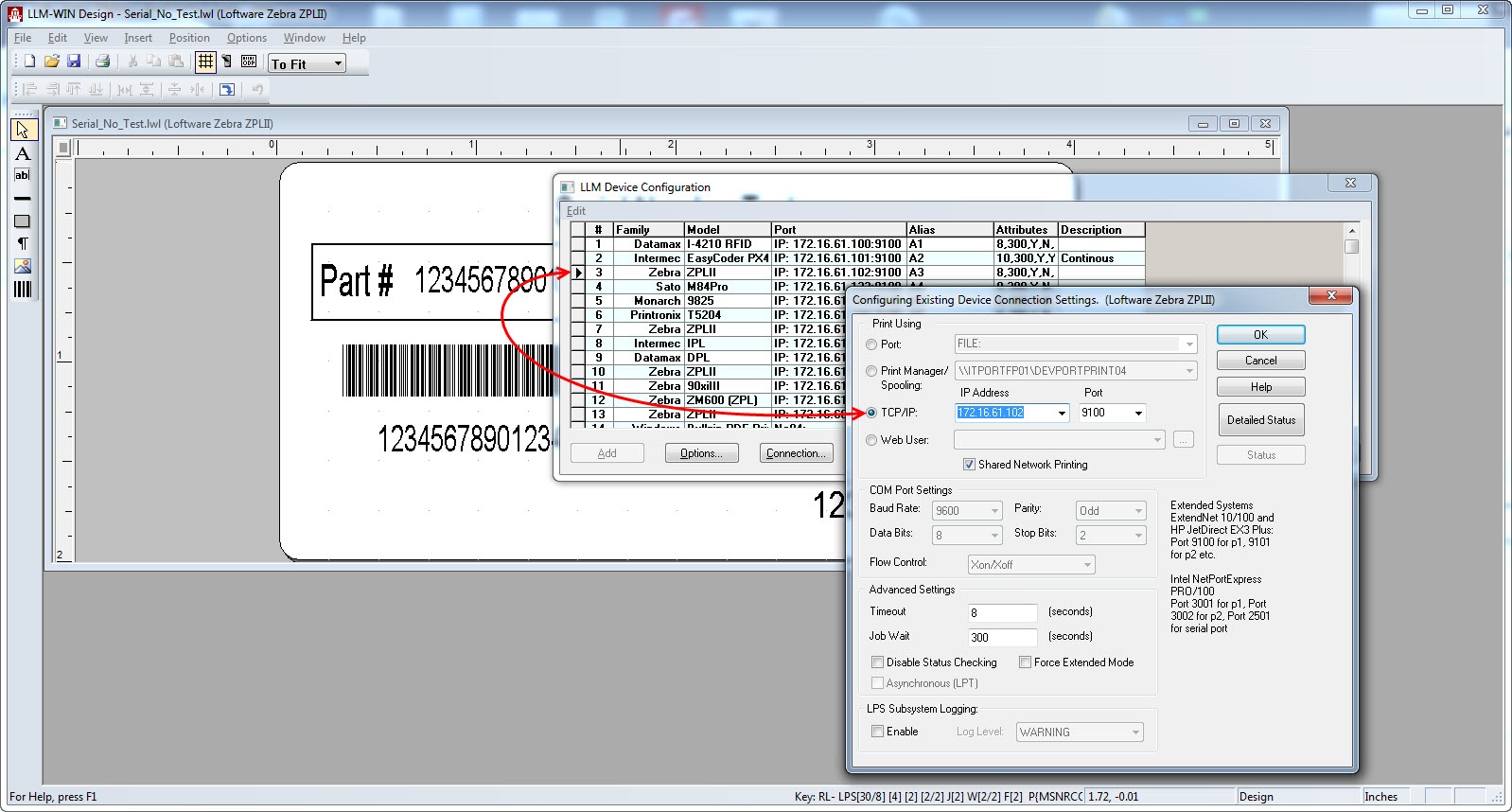
Task: Select the paragraph tool
Action: tap(23, 244)
